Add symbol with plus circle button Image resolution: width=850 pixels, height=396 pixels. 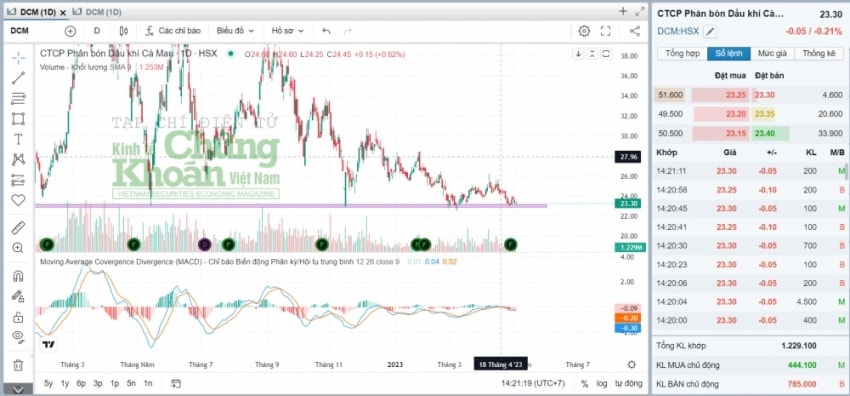point(70,31)
